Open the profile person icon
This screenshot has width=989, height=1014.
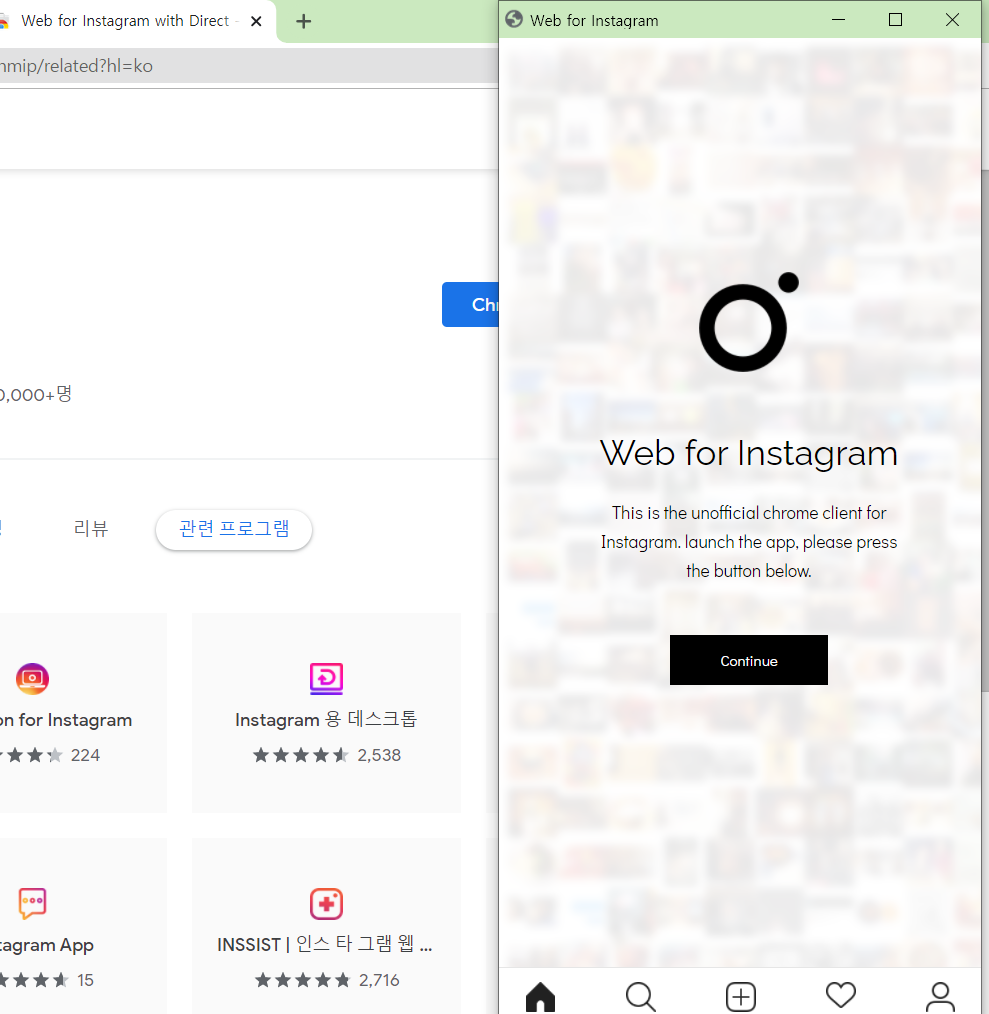pyautogui.click(x=940, y=997)
